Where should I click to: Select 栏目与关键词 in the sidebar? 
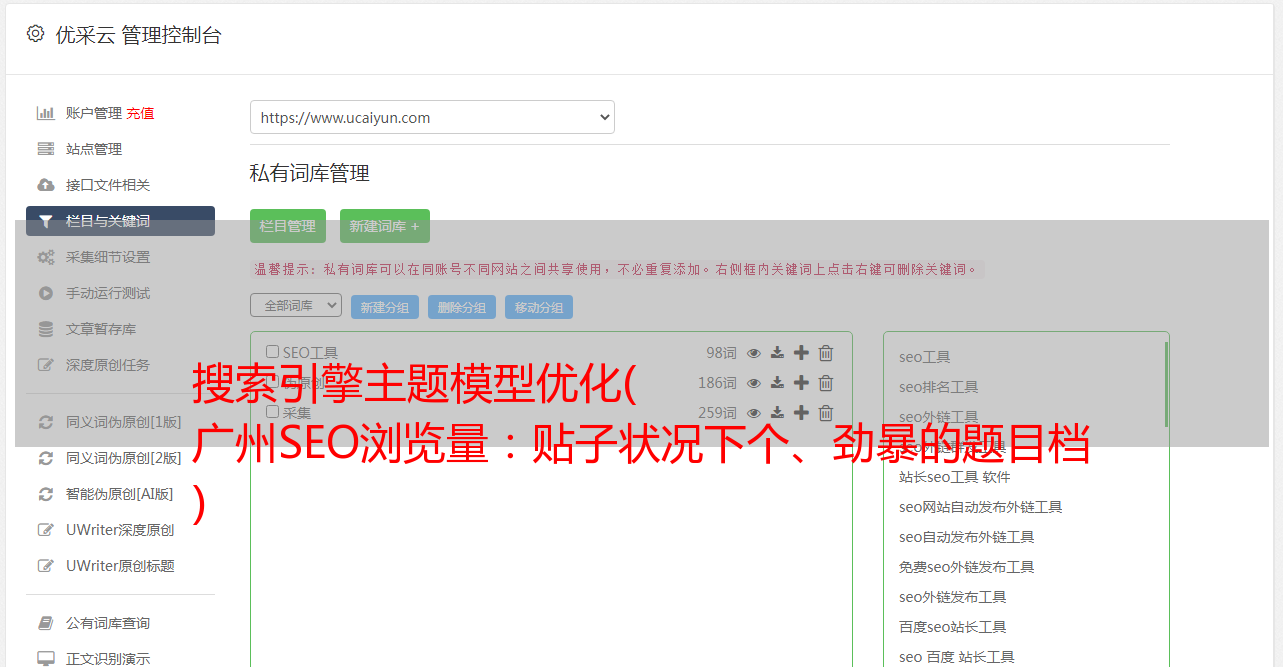[120, 221]
